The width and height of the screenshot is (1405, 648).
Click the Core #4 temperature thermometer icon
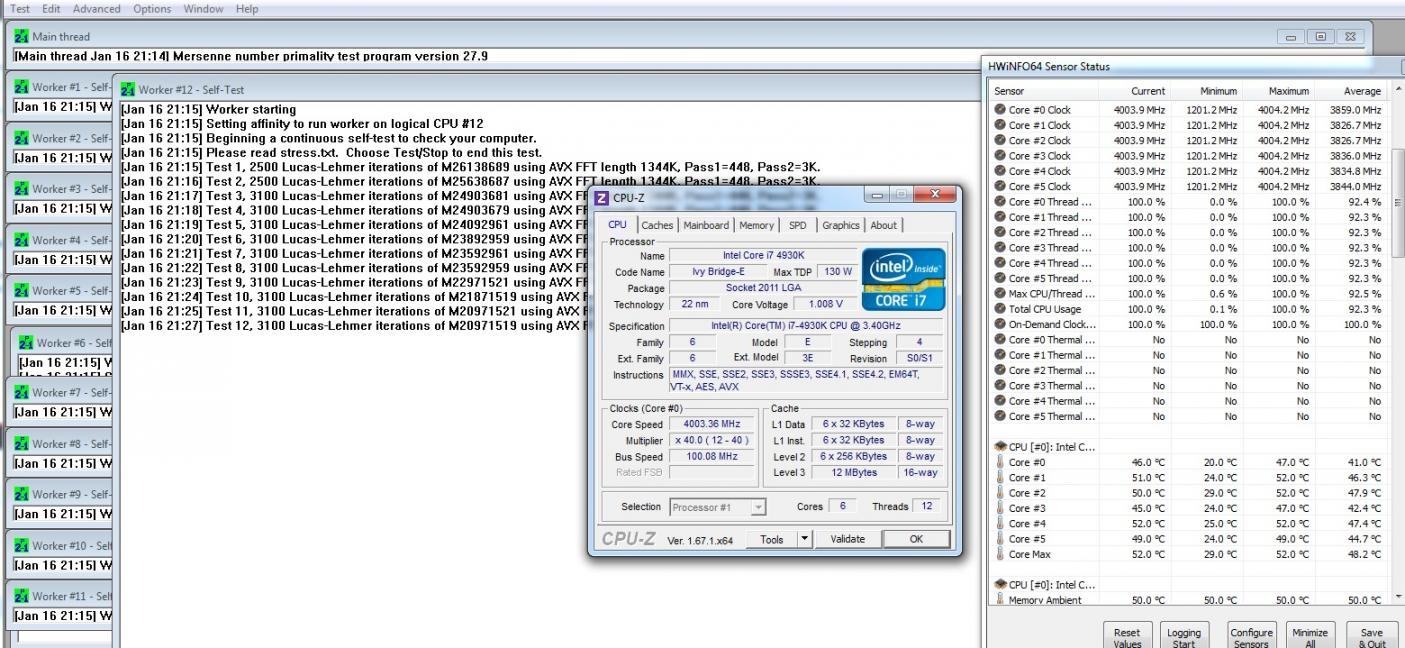1000,523
